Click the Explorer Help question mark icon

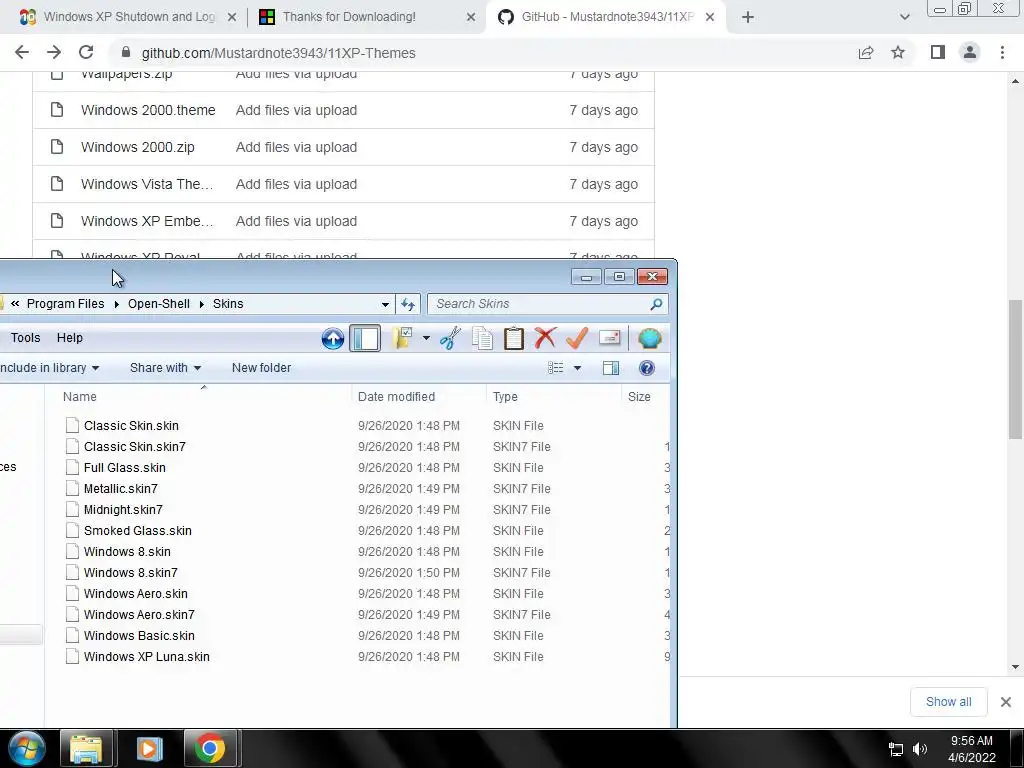tap(647, 368)
